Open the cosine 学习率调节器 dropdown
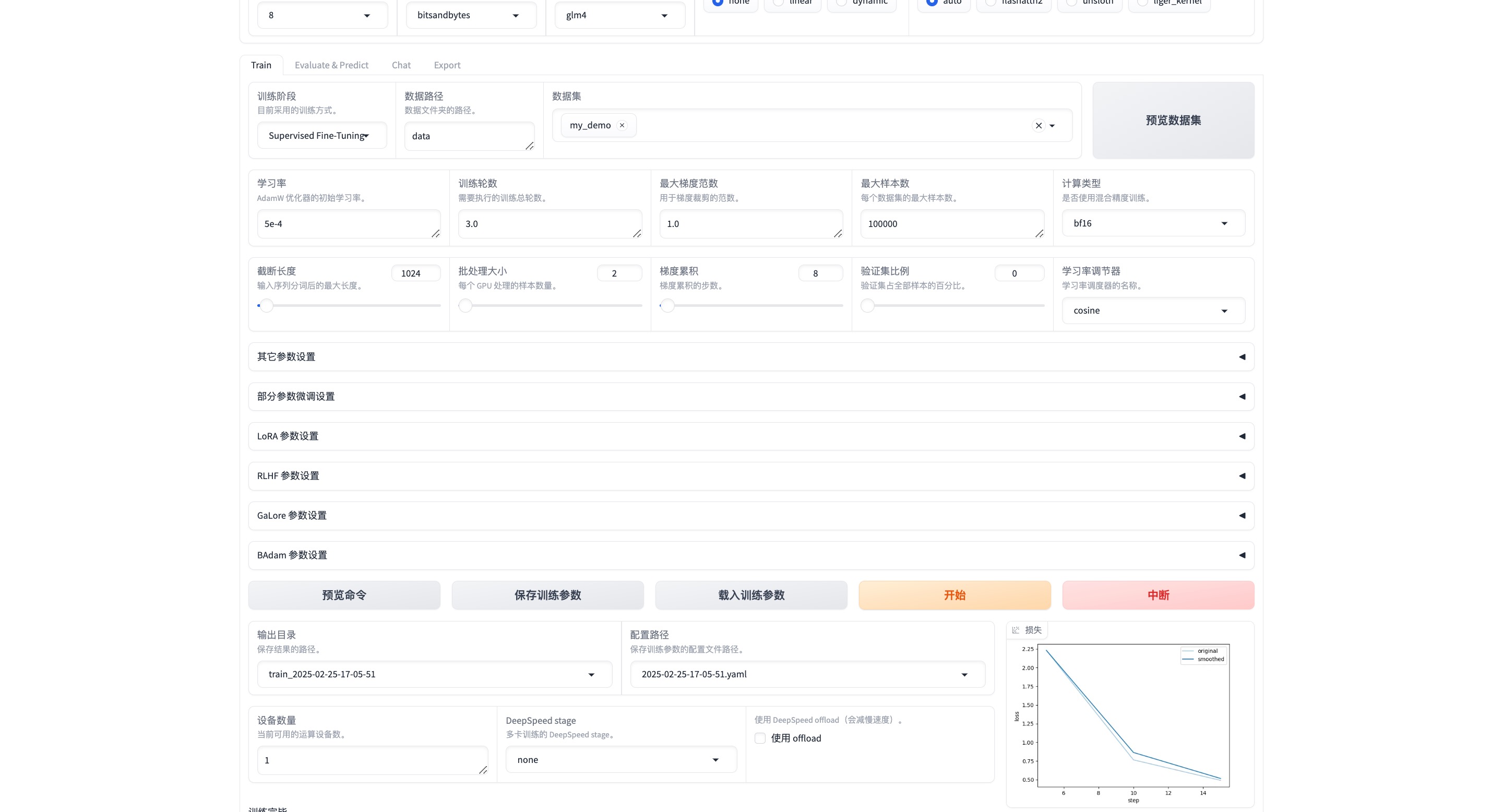1503x812 pixels. click(1153, 311)
